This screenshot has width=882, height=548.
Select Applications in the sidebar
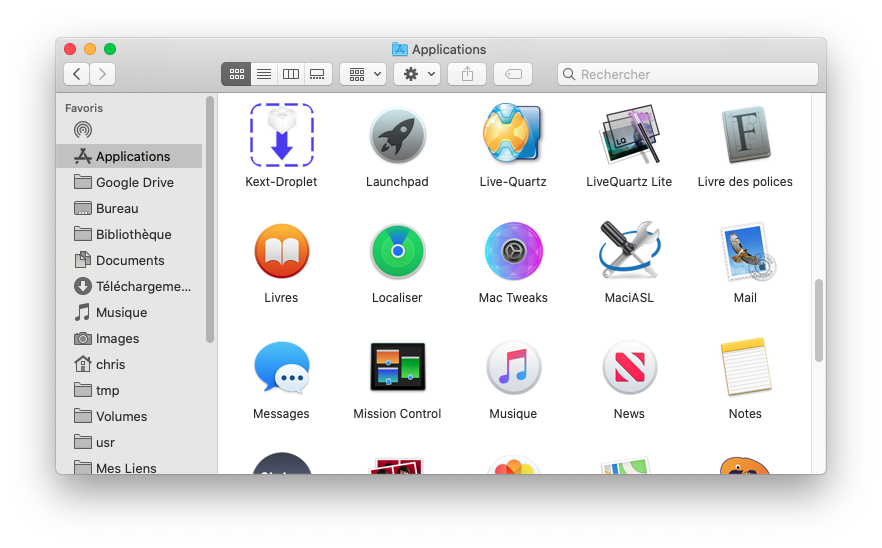pyautogui.click(x=129, y=156)
